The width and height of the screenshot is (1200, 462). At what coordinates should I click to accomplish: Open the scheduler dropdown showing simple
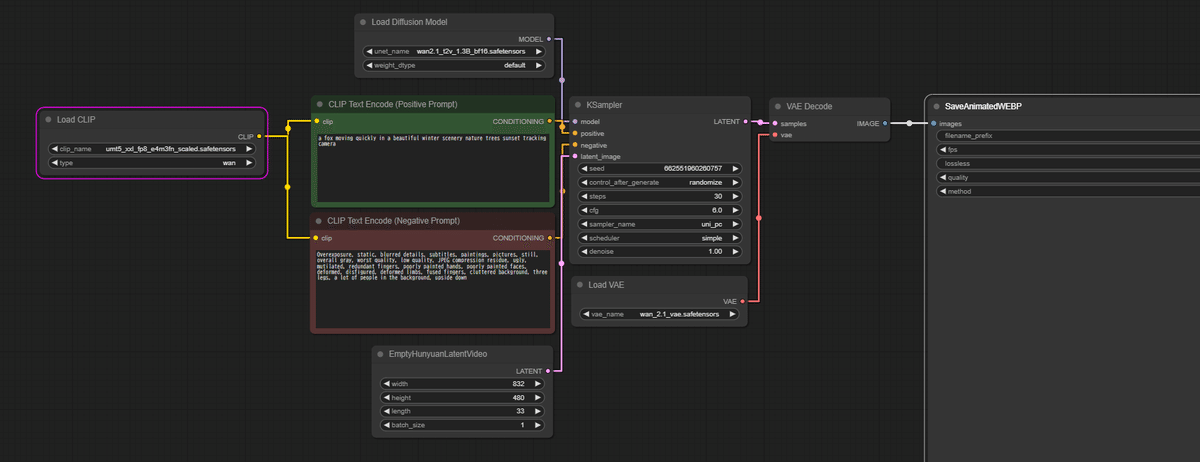point(660,239)
